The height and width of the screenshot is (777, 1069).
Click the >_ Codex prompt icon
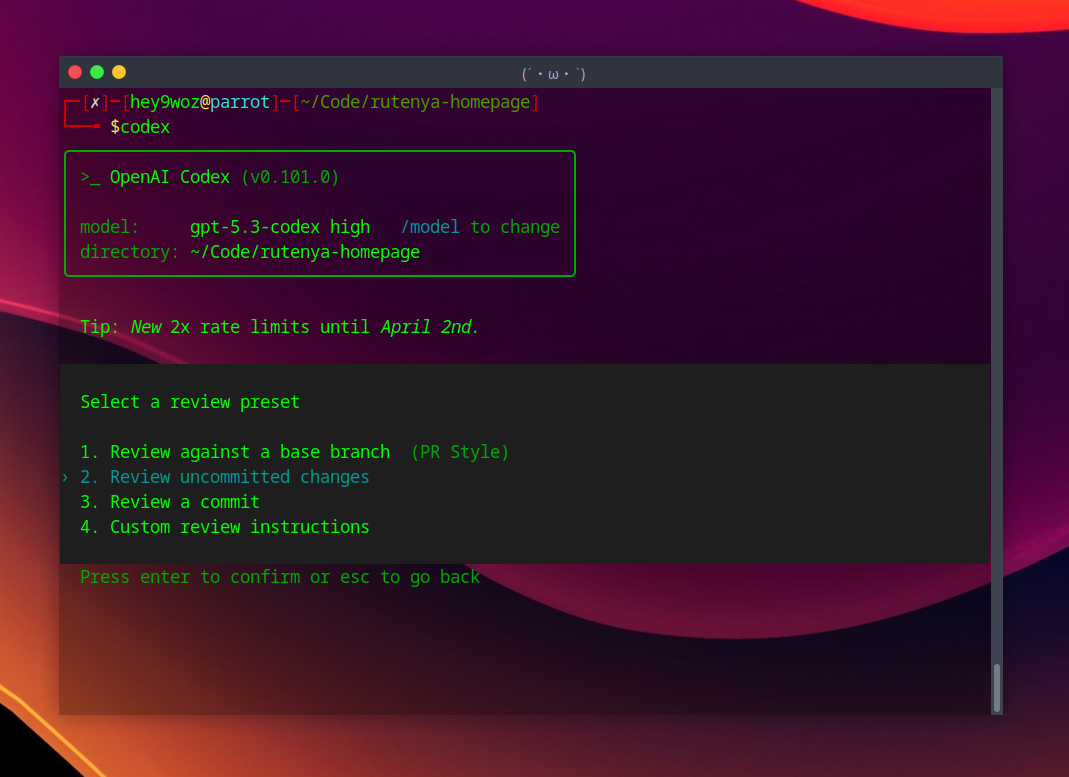90,178
